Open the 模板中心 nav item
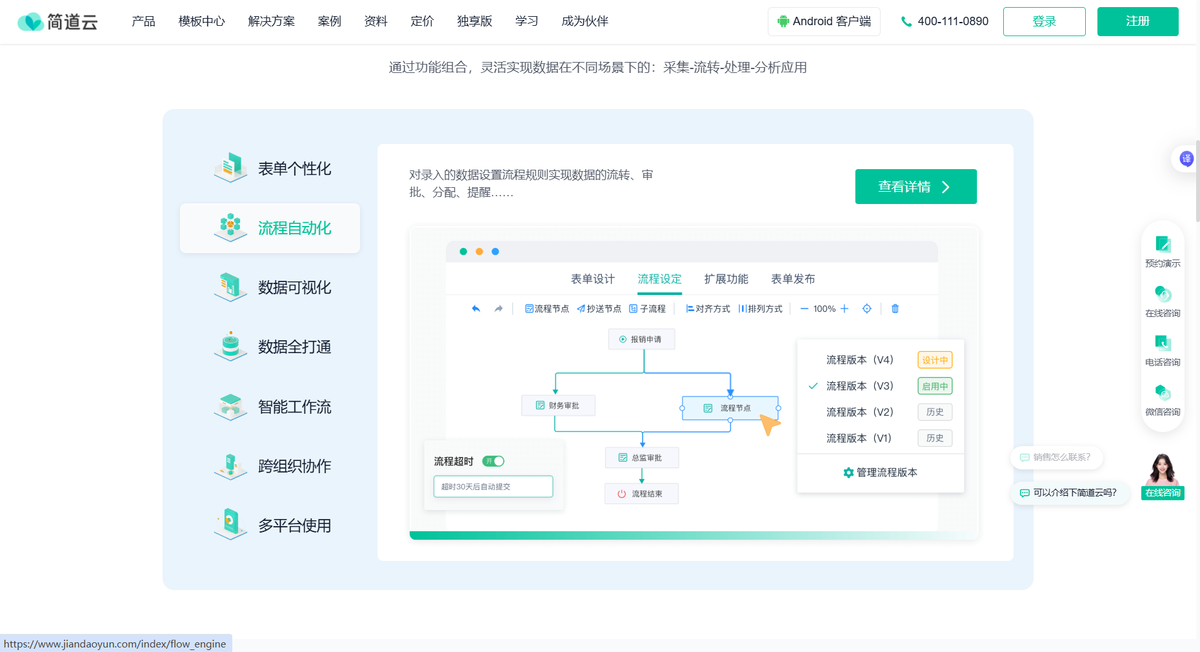Screen dimensions: 1200x652 pyautogui.click(x=202, y=21)
